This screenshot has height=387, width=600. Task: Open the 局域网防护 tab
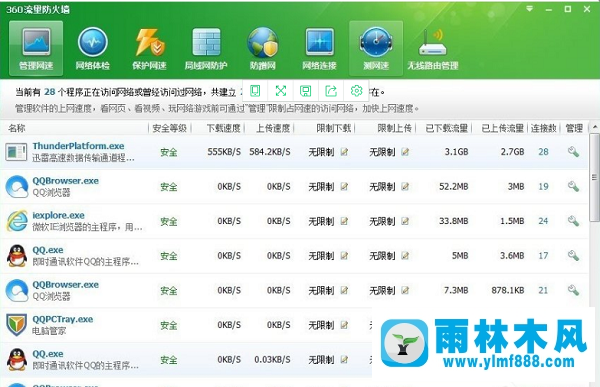(x=206, y=48)
